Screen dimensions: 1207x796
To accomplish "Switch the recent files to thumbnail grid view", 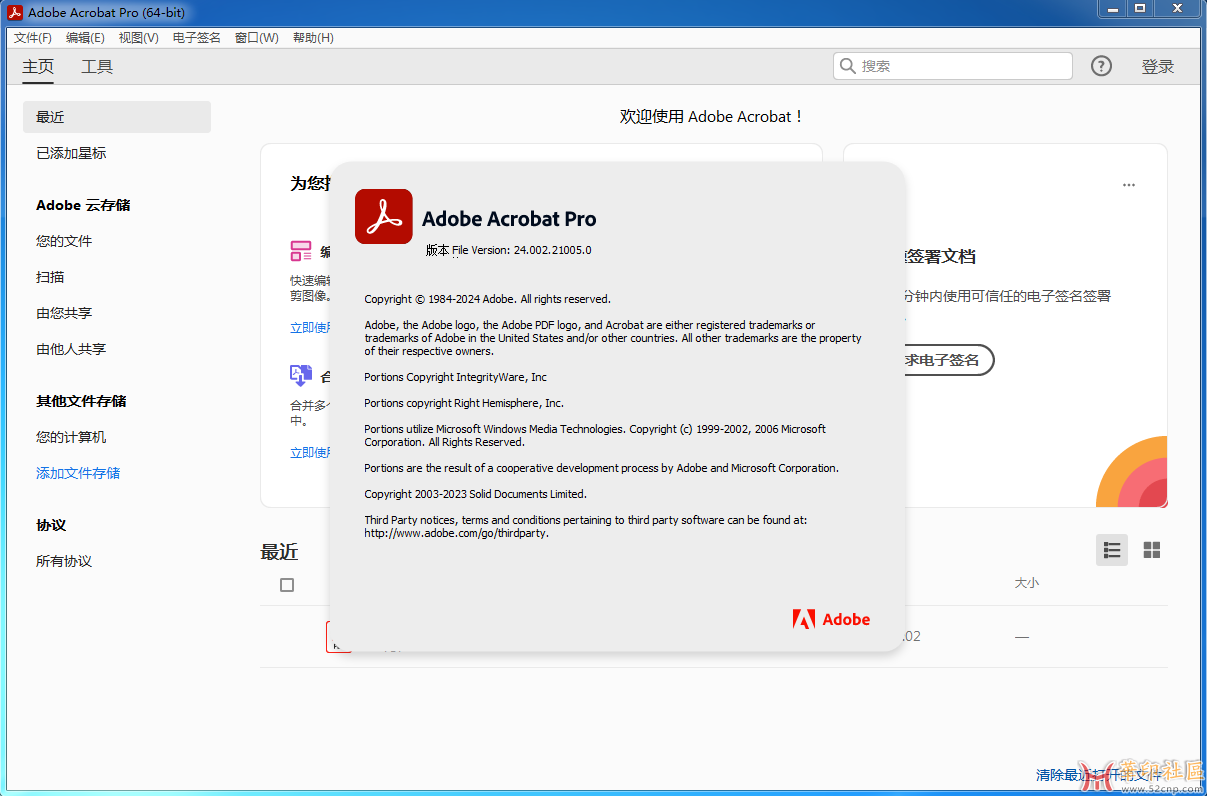I will pos(1152,550).
